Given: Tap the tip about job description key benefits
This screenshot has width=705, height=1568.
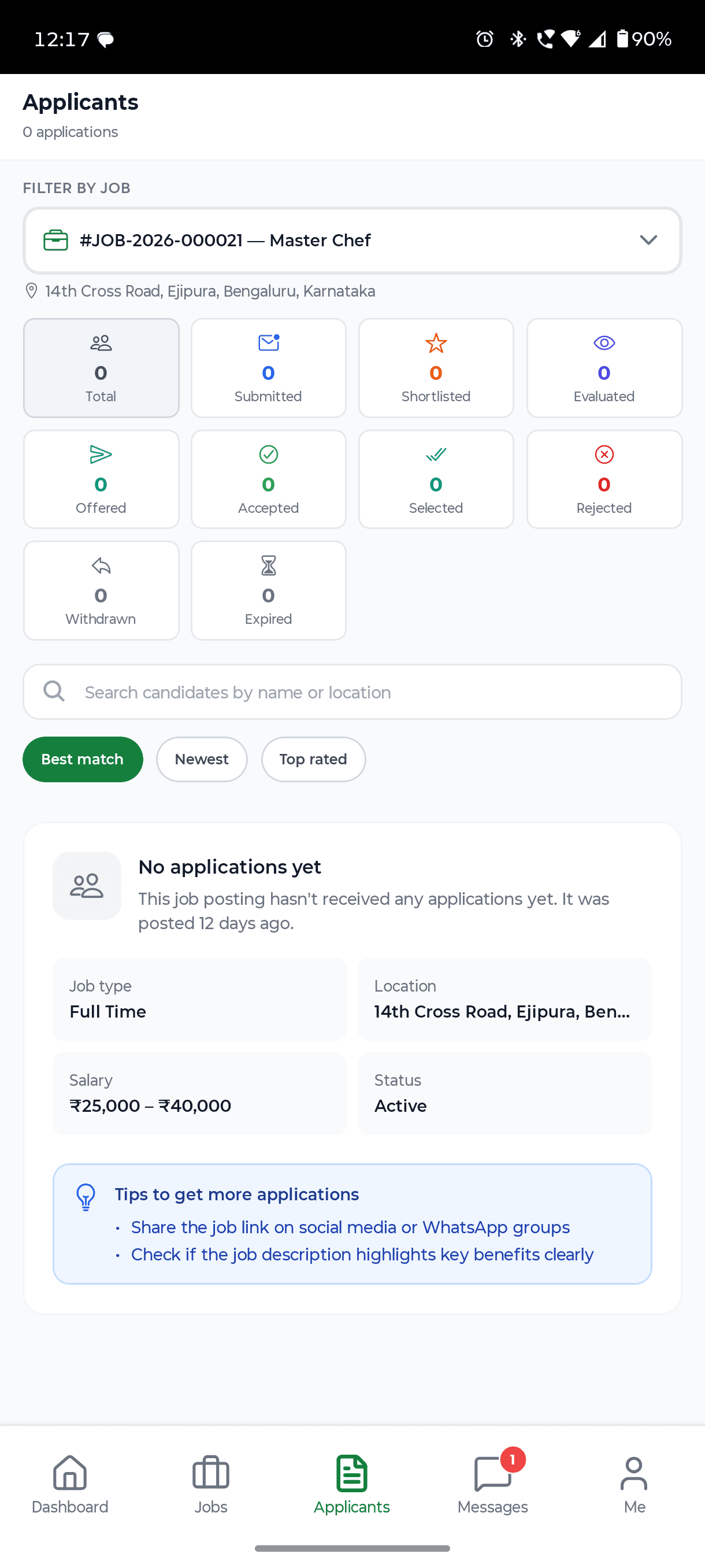Looking at the screenshot, I should tap(362, 1255).
